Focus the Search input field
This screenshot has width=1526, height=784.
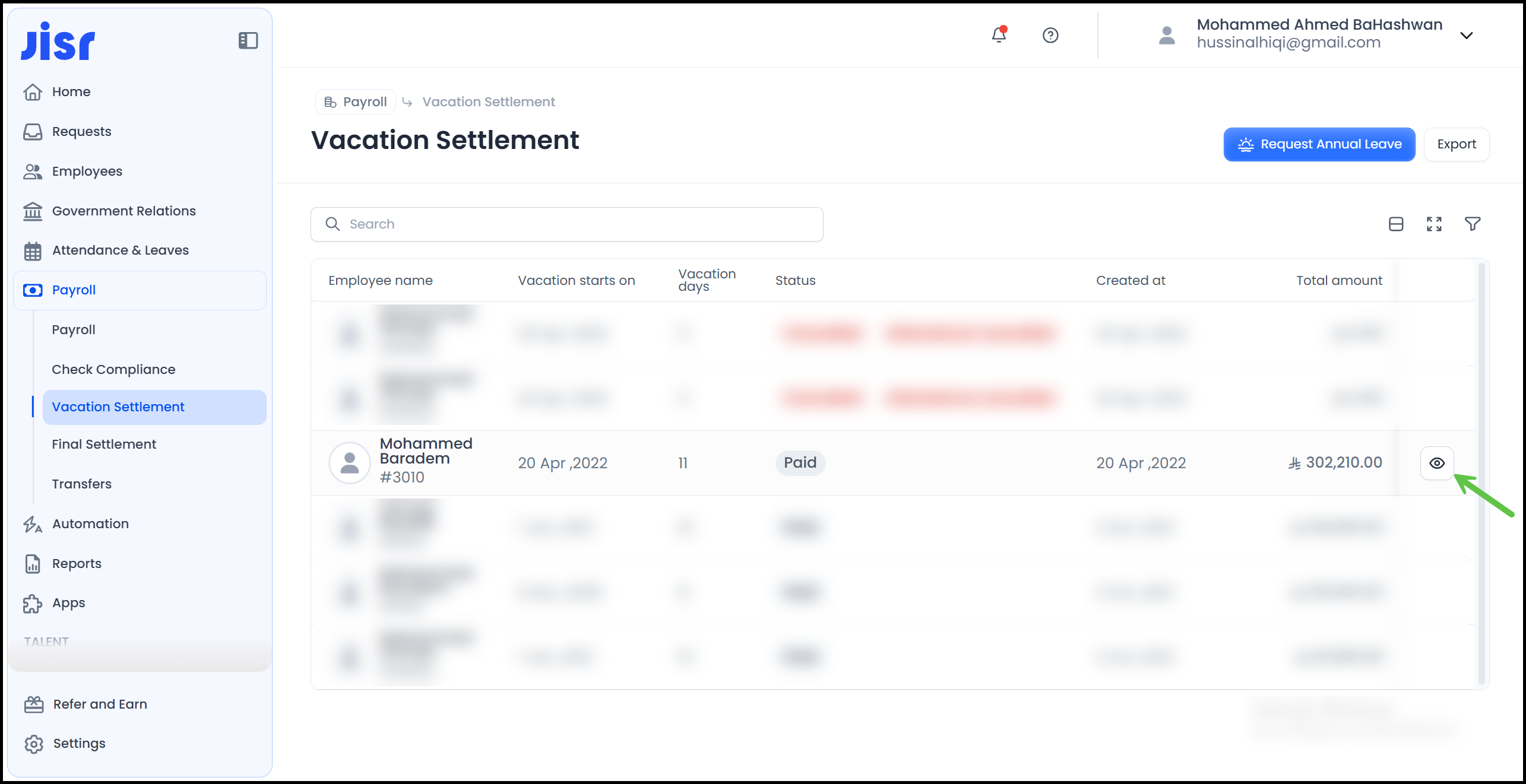(566, 224)
